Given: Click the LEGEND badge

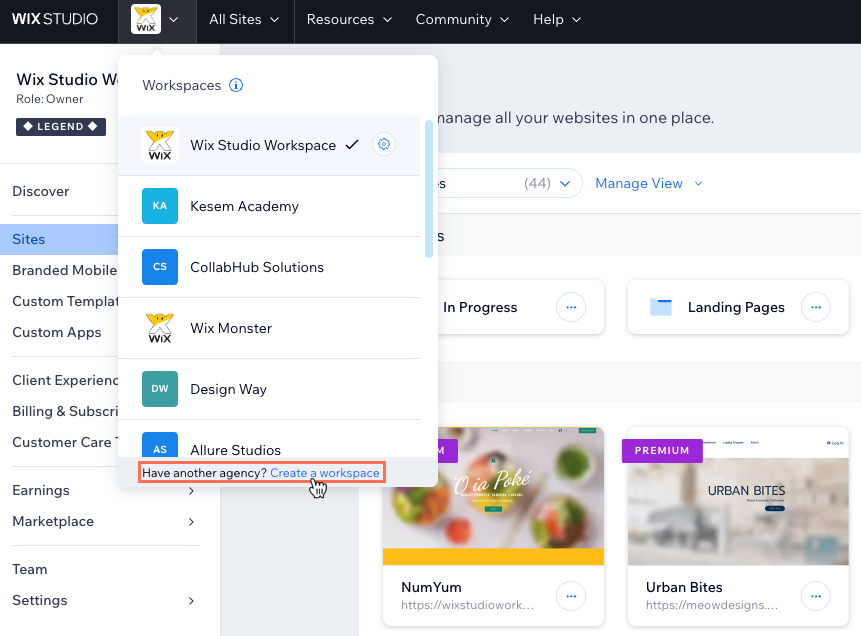Looking at the screenshot, I should 61,126.
